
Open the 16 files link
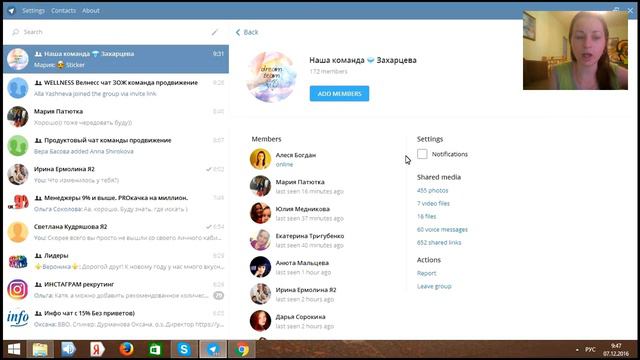(427, 216)
